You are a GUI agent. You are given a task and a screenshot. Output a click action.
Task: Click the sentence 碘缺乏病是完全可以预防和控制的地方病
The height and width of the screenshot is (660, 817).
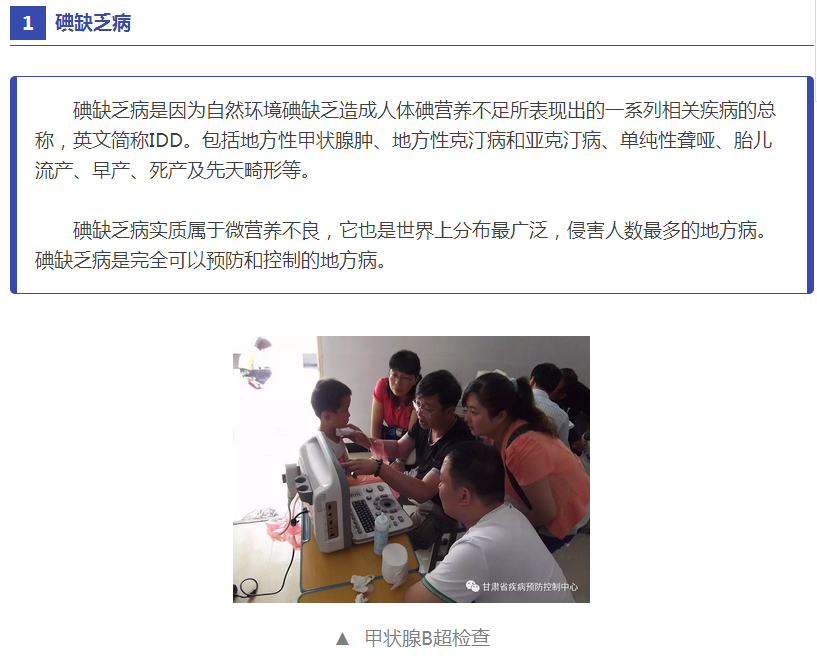210,260
